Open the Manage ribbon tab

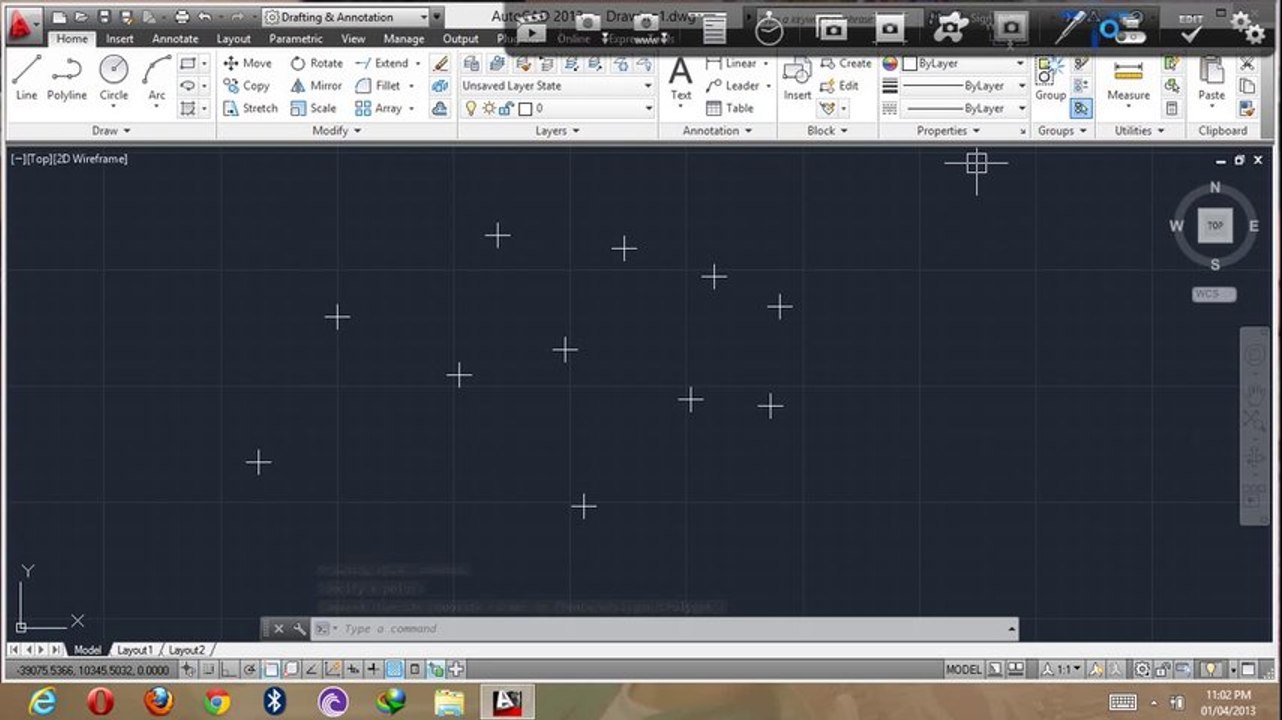[404, 39]
